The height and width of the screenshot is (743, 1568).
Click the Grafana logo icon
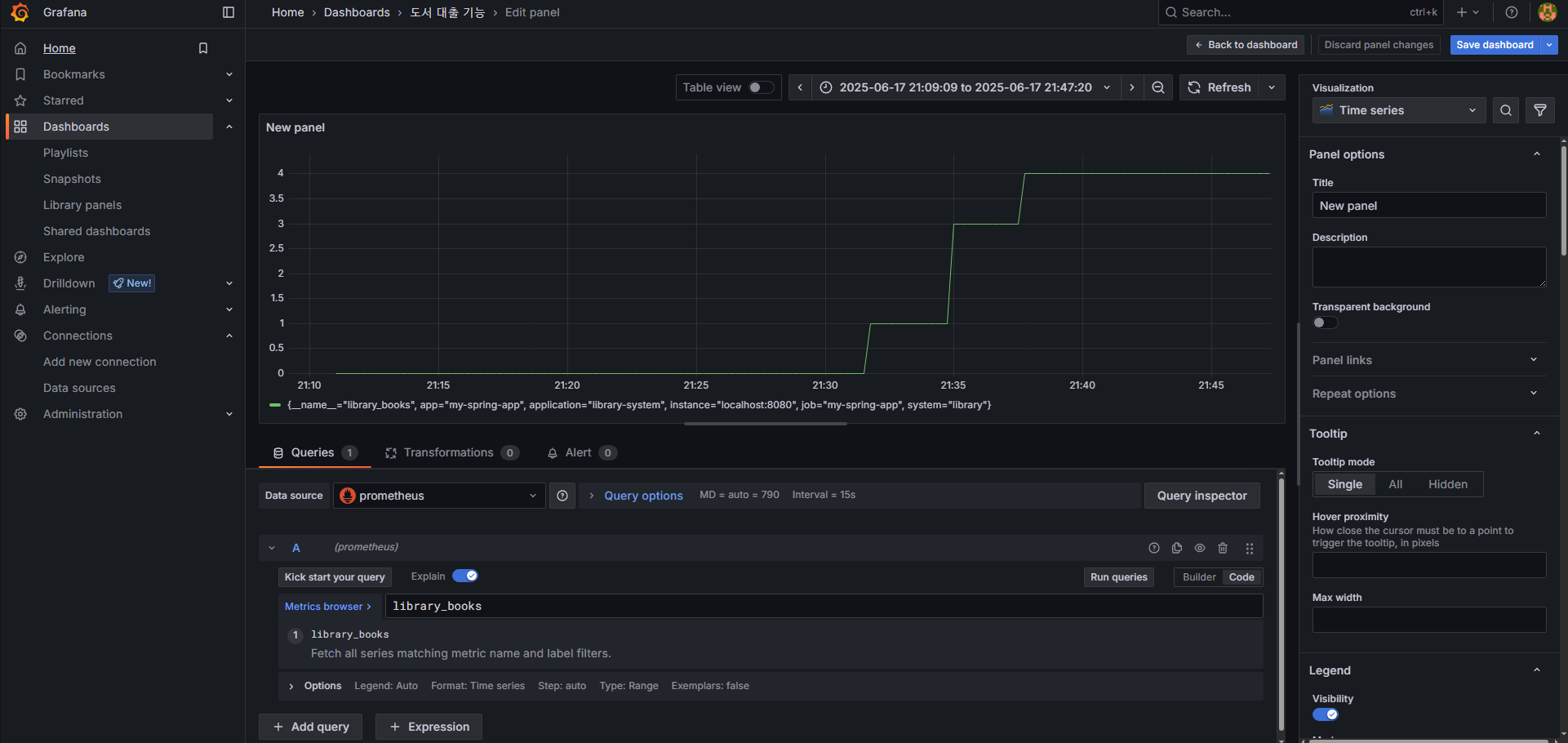tap(20, 12)
